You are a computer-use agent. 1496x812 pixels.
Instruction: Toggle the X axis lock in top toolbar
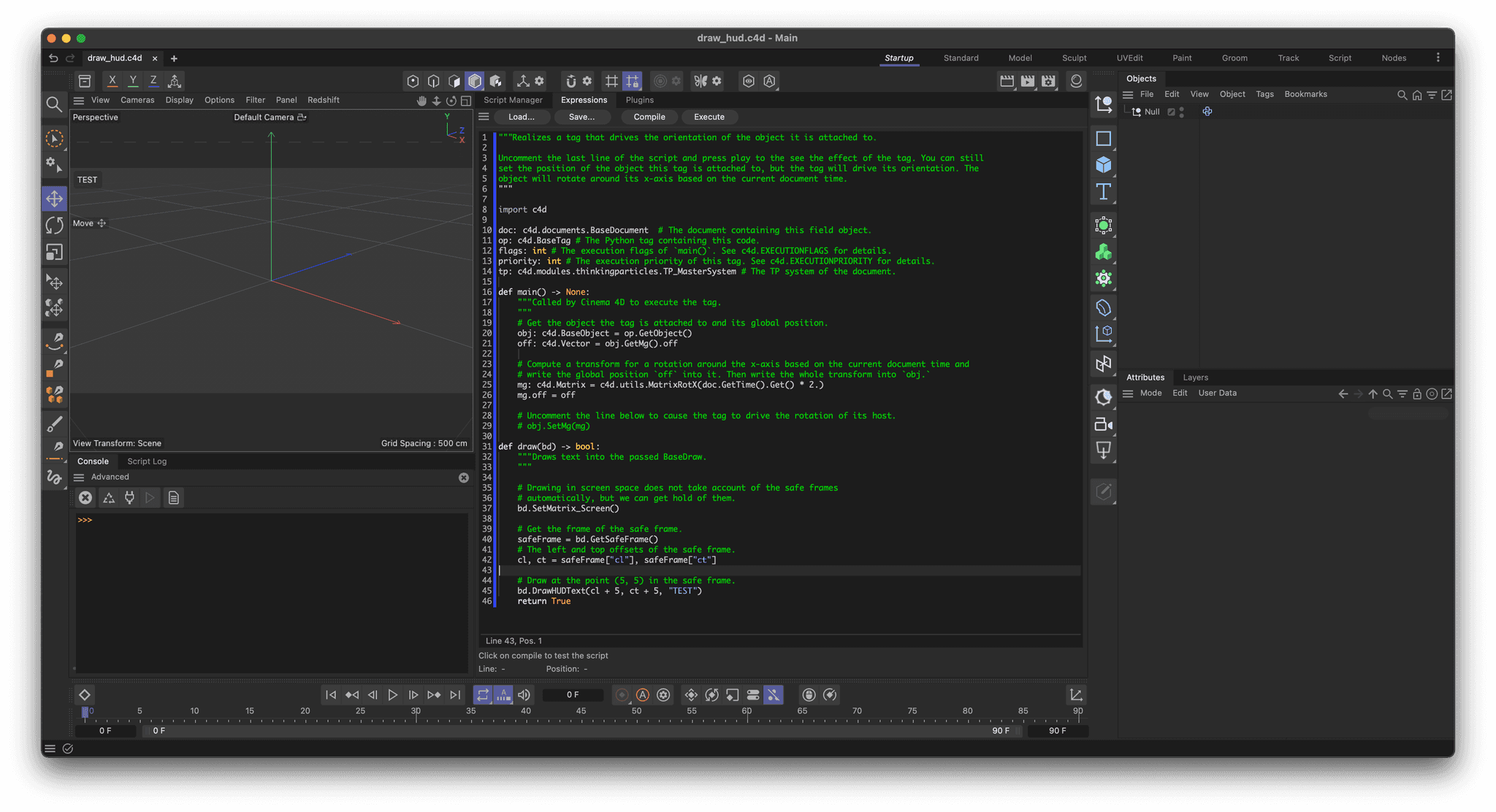click(x=112, y=81)
